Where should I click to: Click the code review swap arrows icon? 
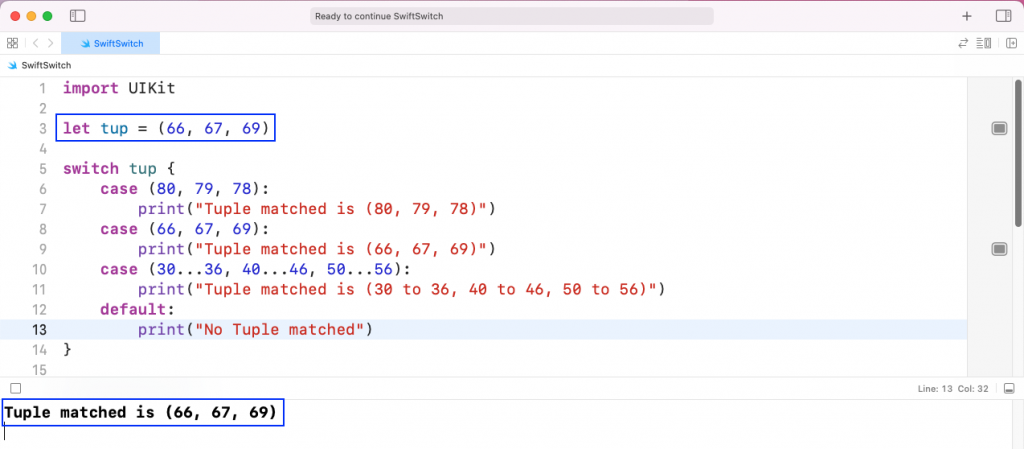coord(963,43)
